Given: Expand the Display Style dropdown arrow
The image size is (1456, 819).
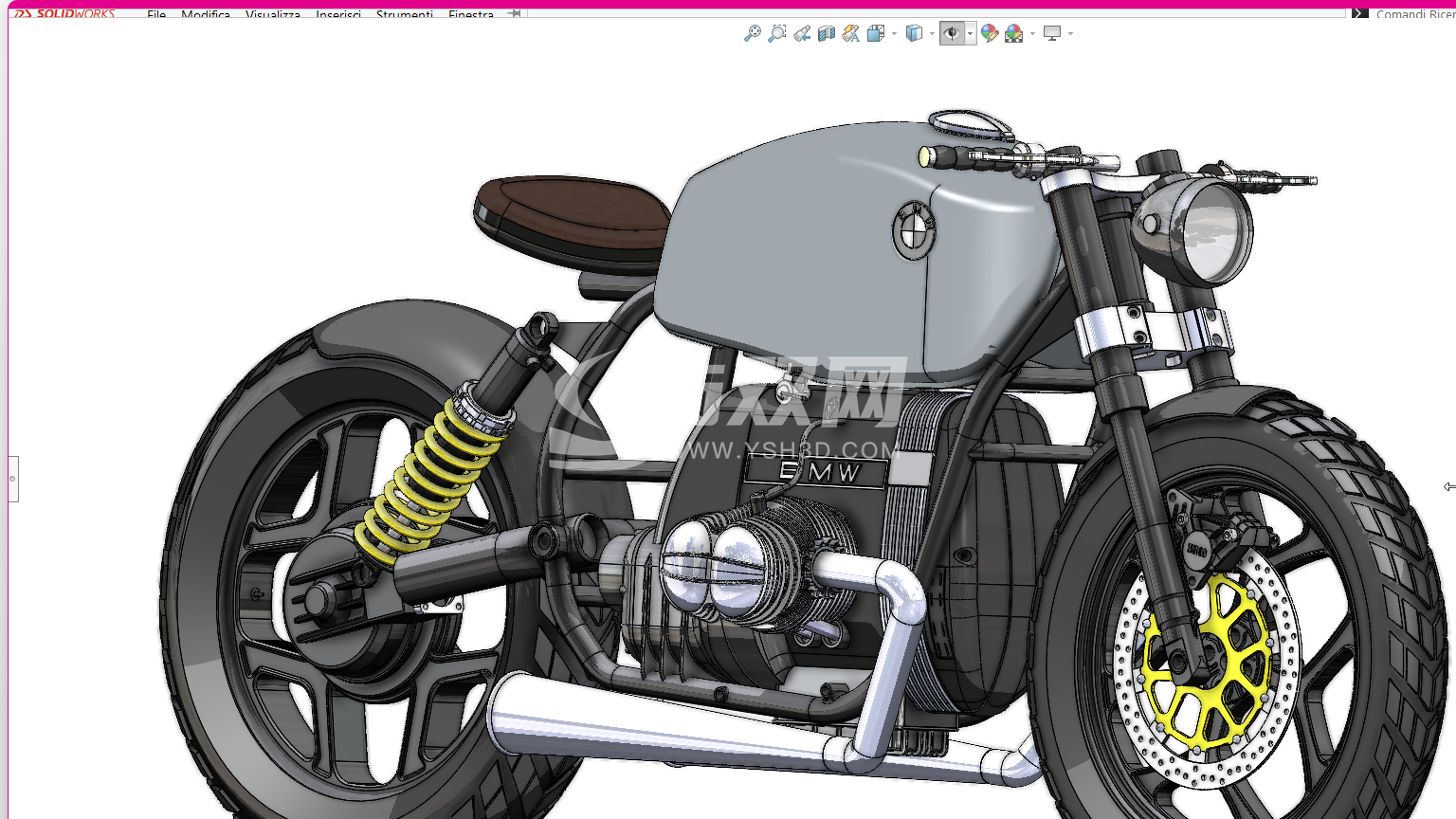Looking at the screenshot, I should coord(932,34).
